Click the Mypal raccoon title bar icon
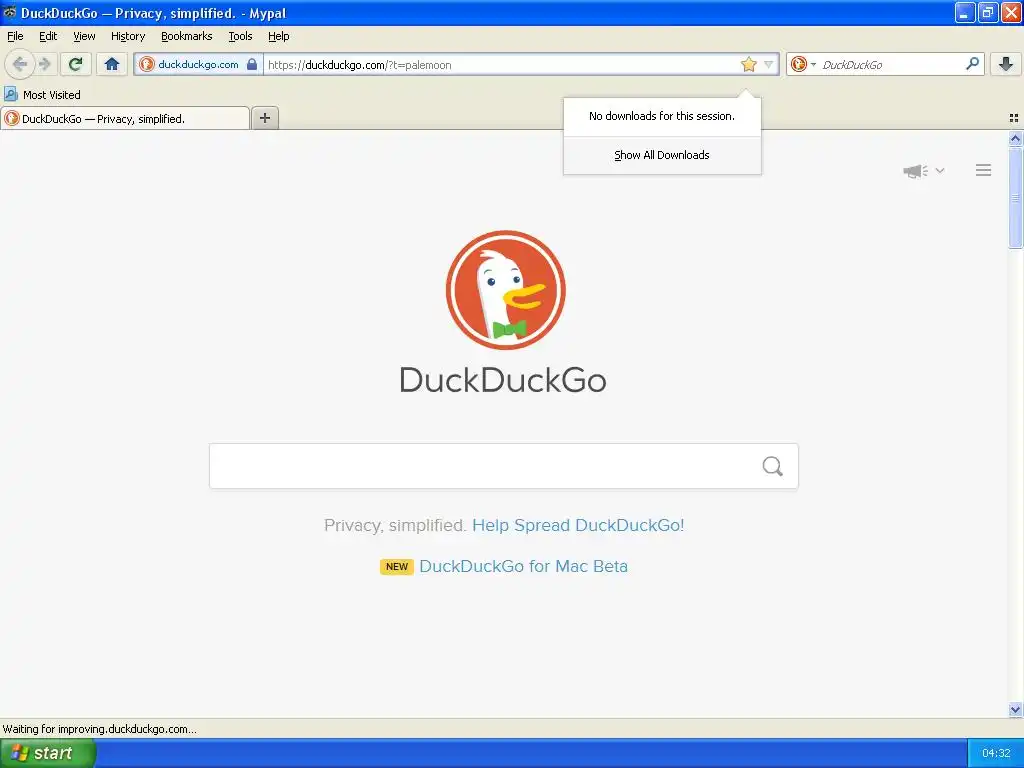1024x768 pixels. [x=10, y=12]
